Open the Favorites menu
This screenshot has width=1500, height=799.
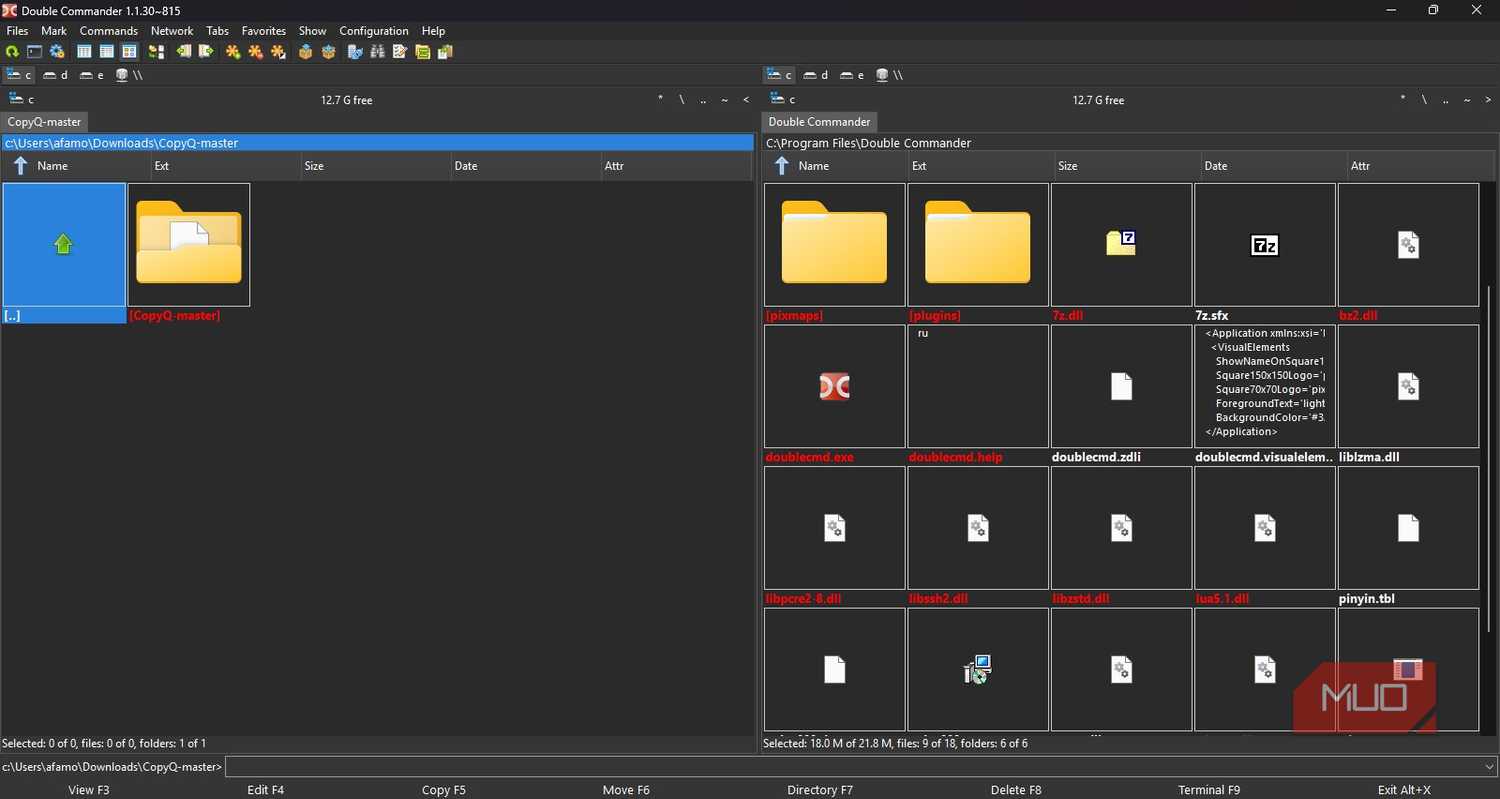(264, 31)
